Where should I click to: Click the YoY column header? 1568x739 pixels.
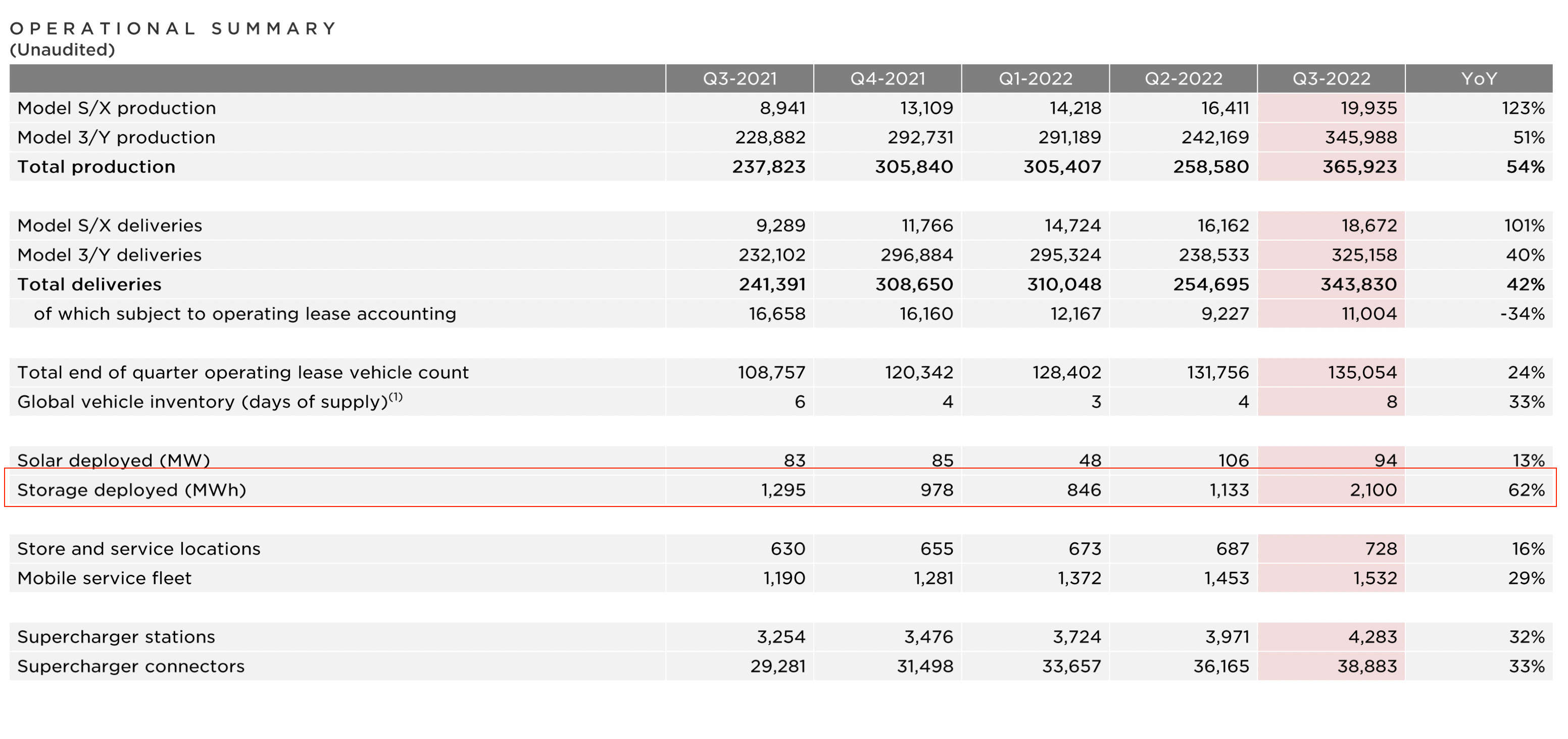coord(1479,78)
